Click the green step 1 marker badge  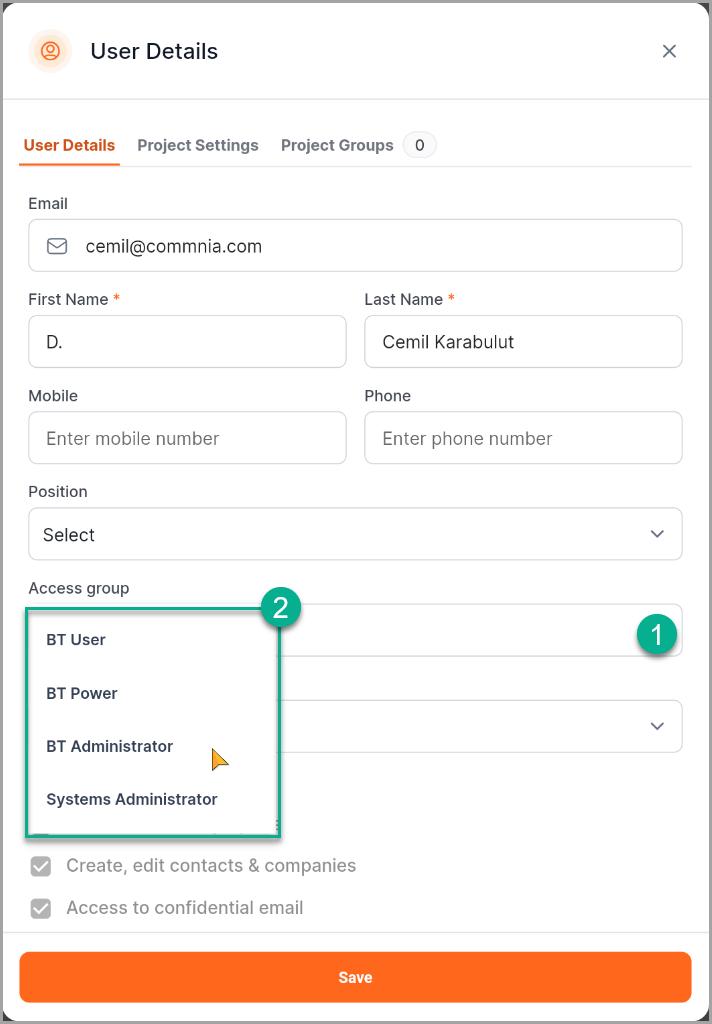coord(656,634)
